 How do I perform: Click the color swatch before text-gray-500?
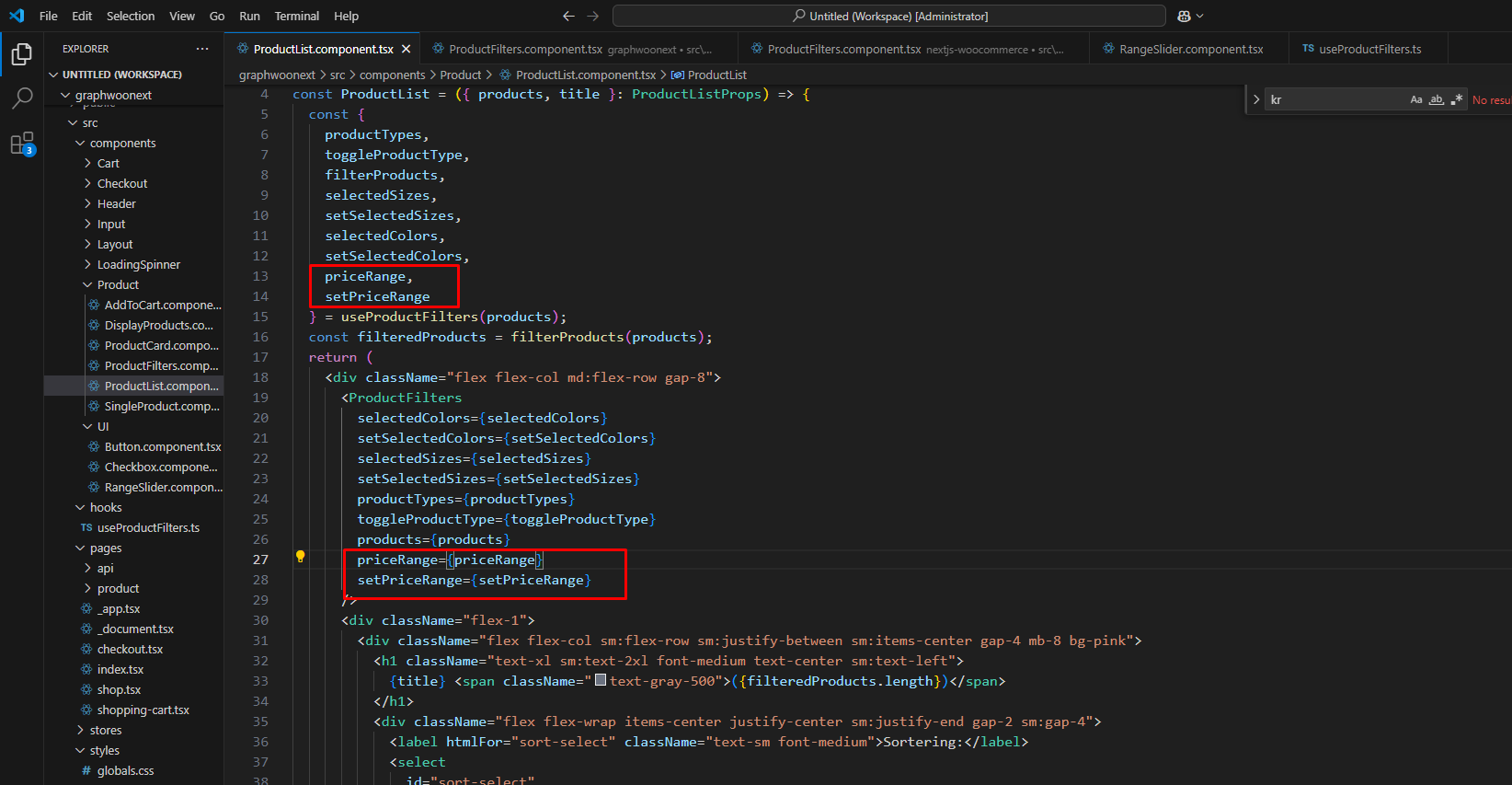pos(601,681)
